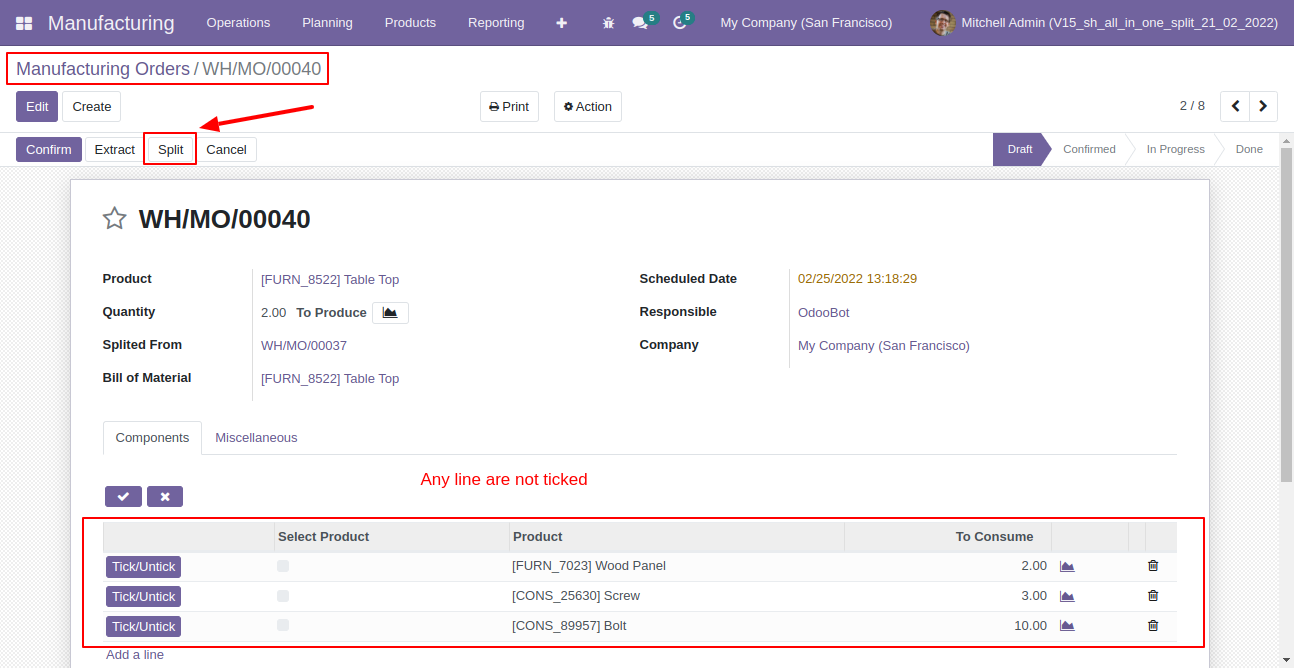This screenshot has width=1294, height=668.
Task: Click the Cancel button
Action: (x=227, y=150)
